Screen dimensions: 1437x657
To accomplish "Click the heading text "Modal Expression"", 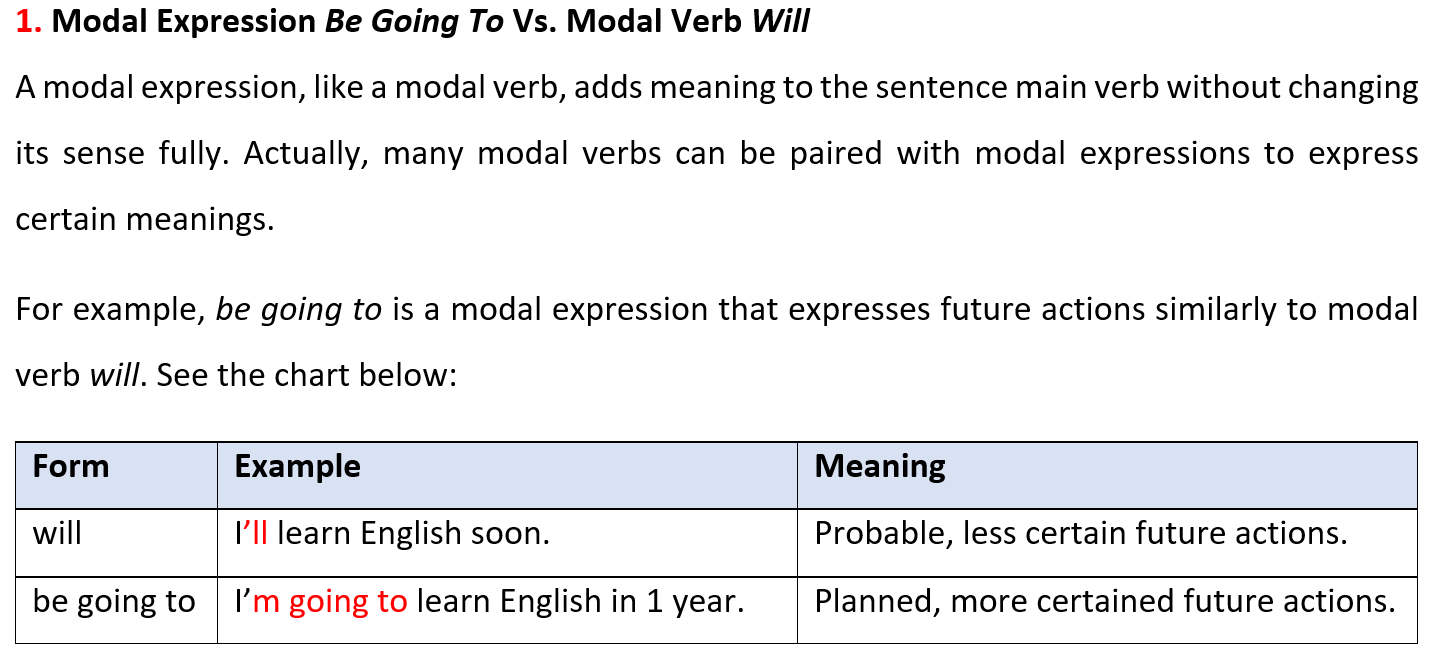I will click(184, 24).
